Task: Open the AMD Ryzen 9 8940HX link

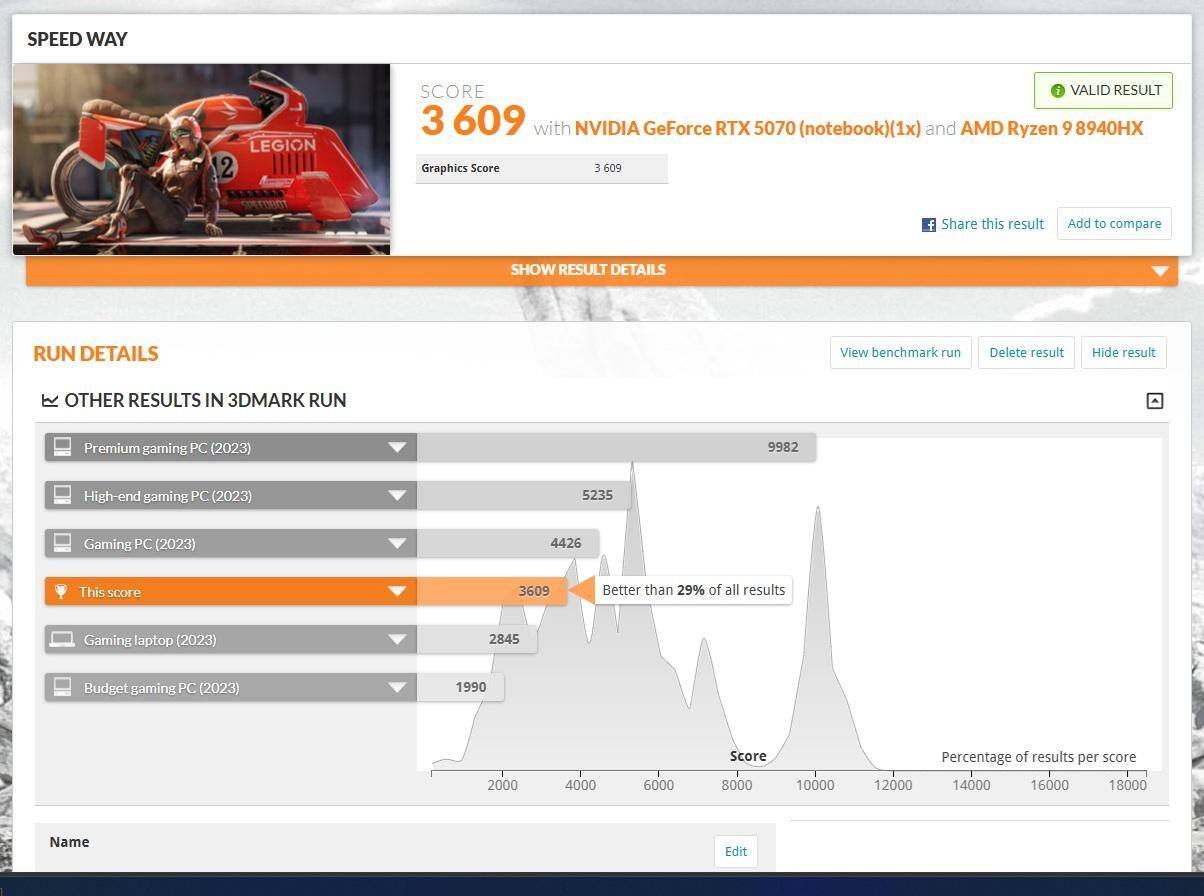Action: (x=1051, y=128)
